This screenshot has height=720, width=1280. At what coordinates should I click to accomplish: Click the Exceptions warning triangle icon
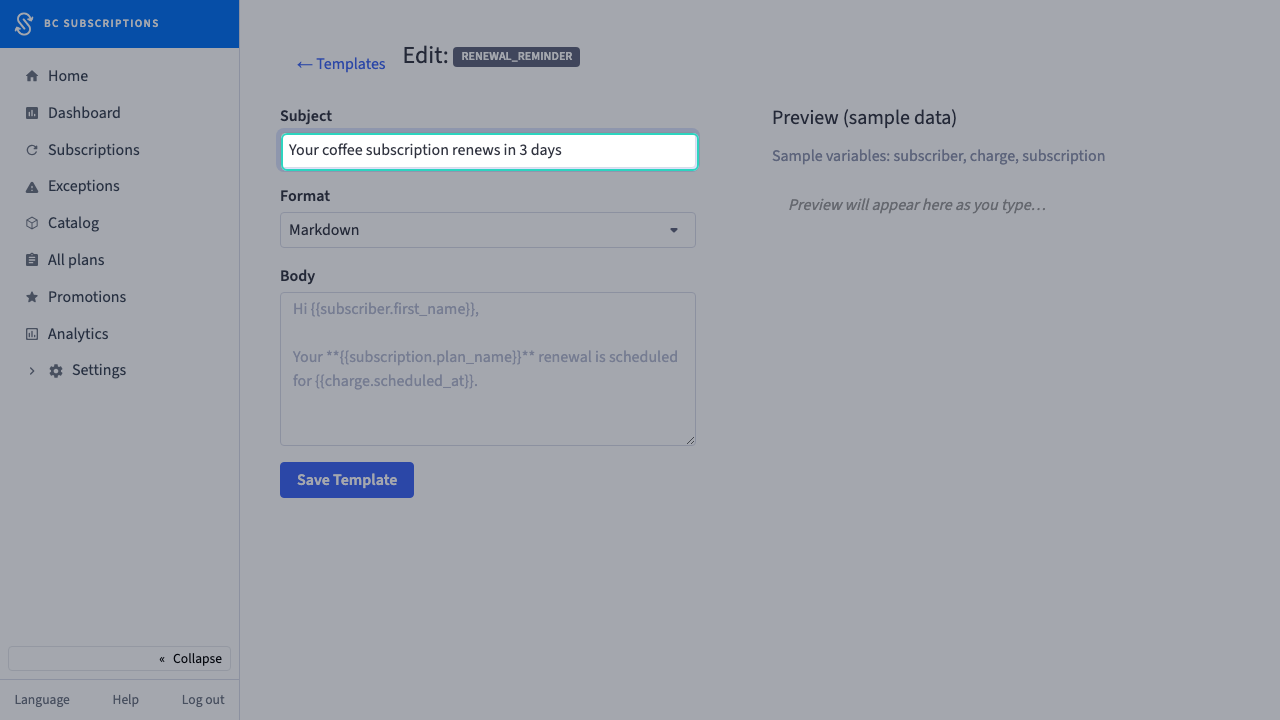(x=32, y=187)
